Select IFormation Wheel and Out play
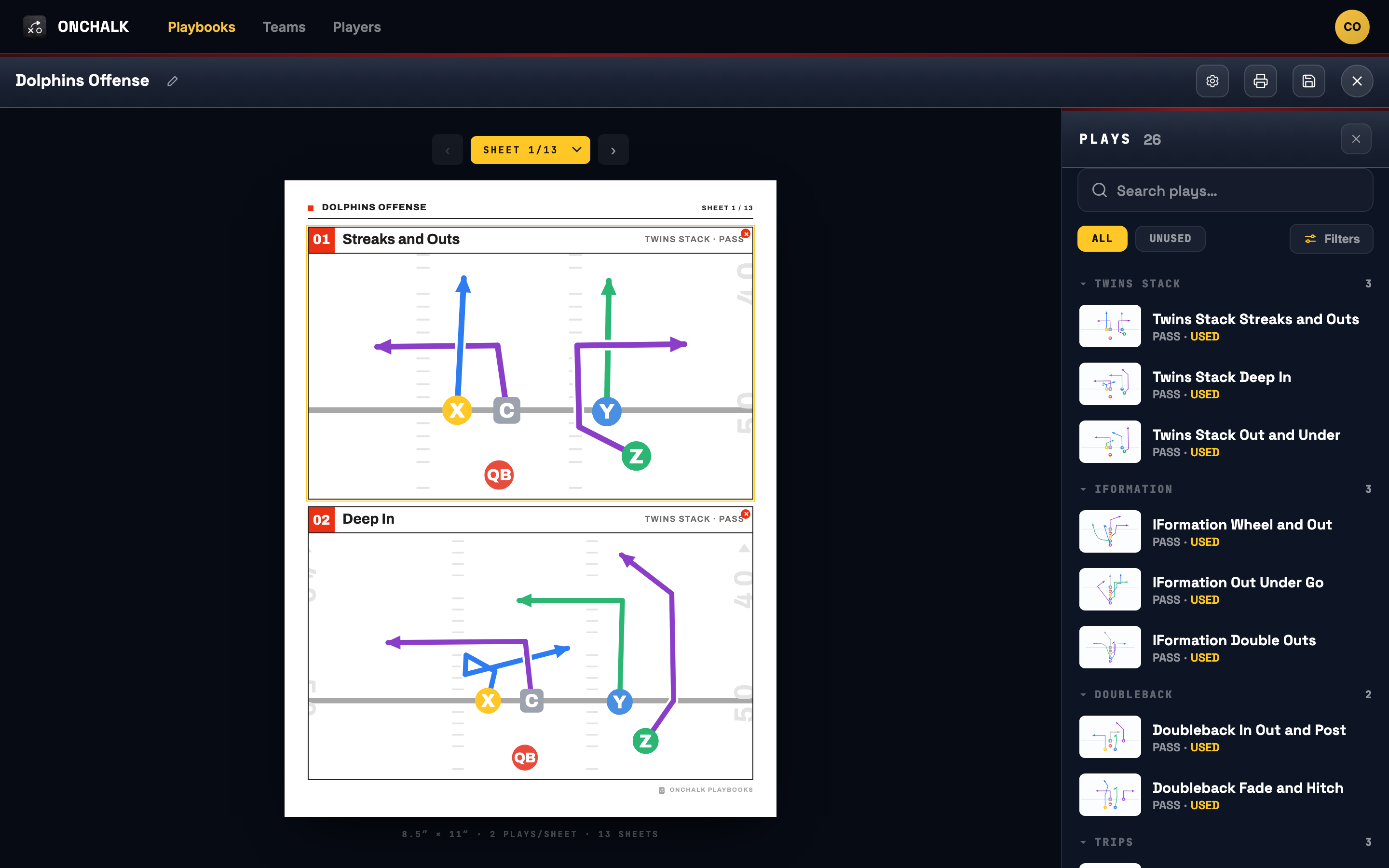 pos(1225,531)
